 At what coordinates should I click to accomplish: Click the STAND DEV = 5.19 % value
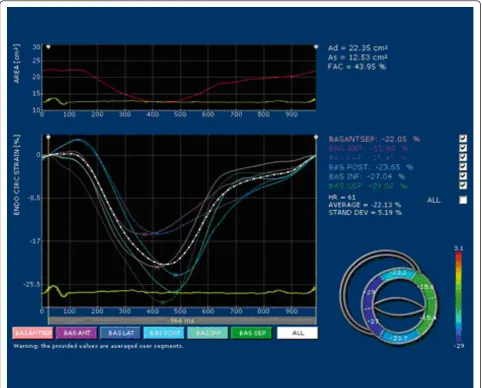pyautogui.click(x=365, y=212)
